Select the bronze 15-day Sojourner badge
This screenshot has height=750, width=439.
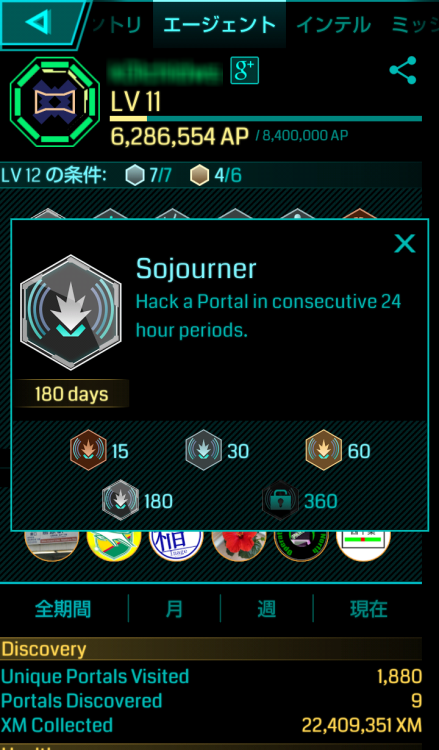(88, 450)
